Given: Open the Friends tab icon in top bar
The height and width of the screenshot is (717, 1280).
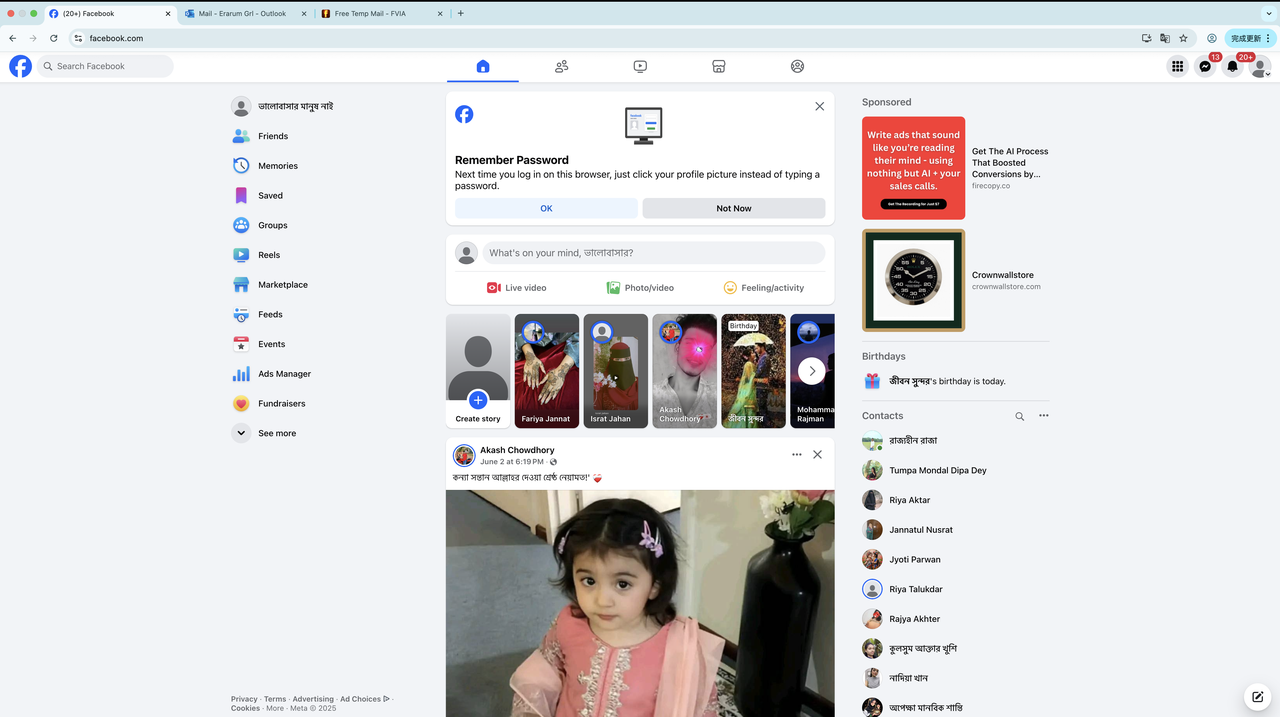Looking at the screenshot, I should click(x=561, y=66).
